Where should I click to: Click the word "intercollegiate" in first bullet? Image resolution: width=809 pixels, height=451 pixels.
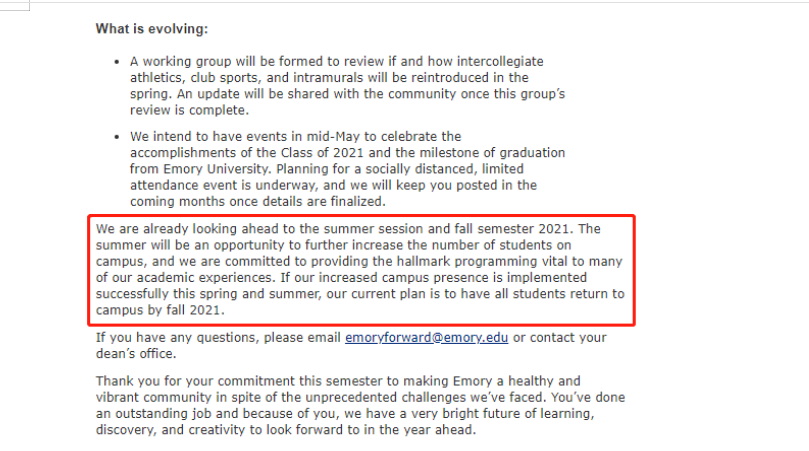pos(500,61)
